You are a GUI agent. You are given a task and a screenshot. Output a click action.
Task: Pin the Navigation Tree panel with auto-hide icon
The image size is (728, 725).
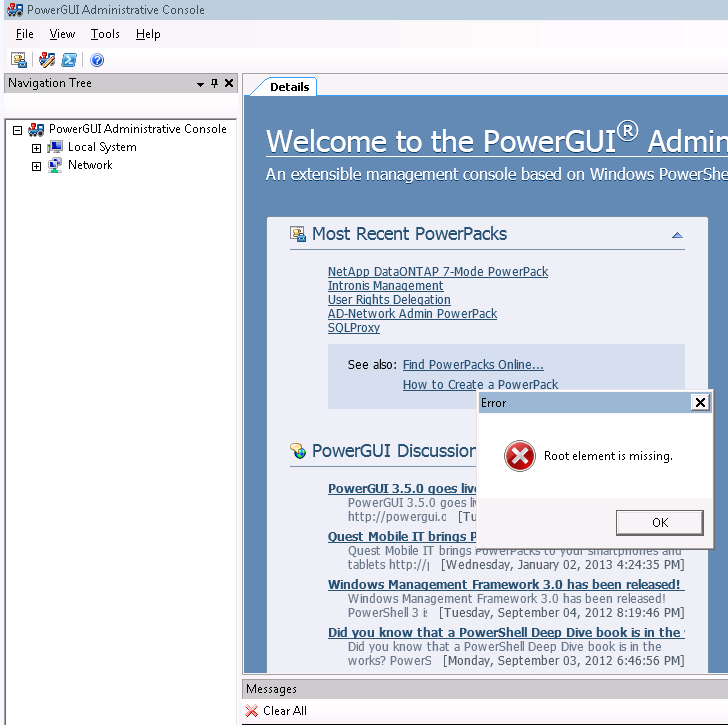coord(214,83)
